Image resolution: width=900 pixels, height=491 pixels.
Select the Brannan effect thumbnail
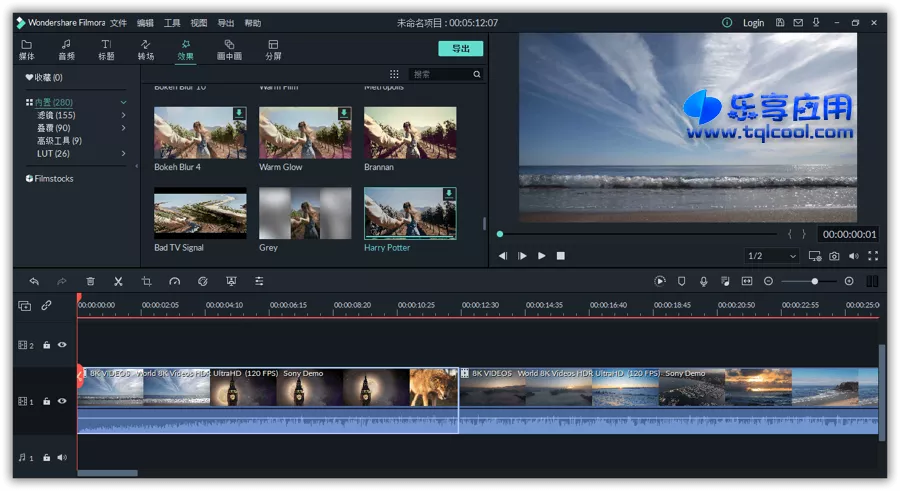click(x=410, y=133)
